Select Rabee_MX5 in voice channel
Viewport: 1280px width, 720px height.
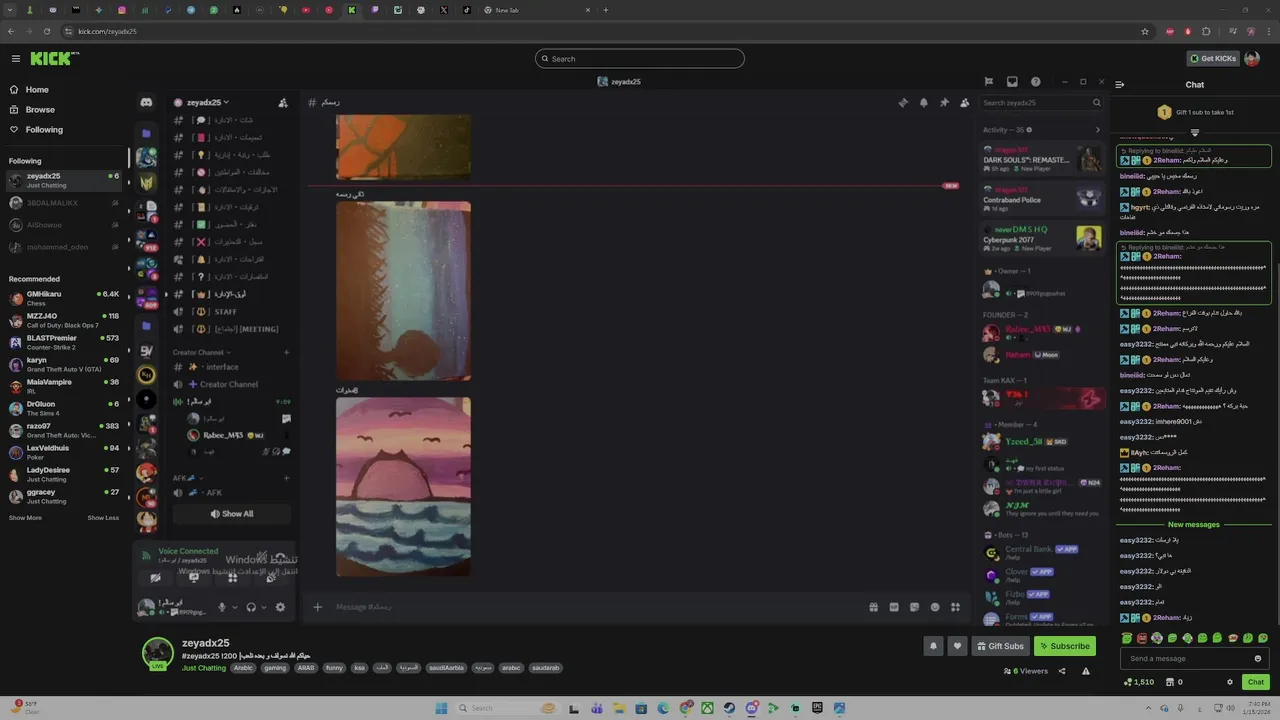[236, 435]
